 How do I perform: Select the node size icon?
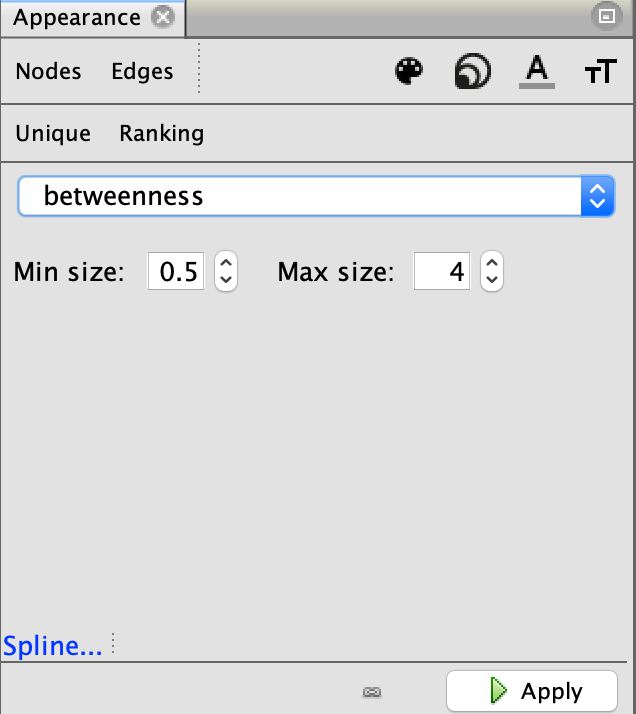pyautogui.click(x=472, y=71)
